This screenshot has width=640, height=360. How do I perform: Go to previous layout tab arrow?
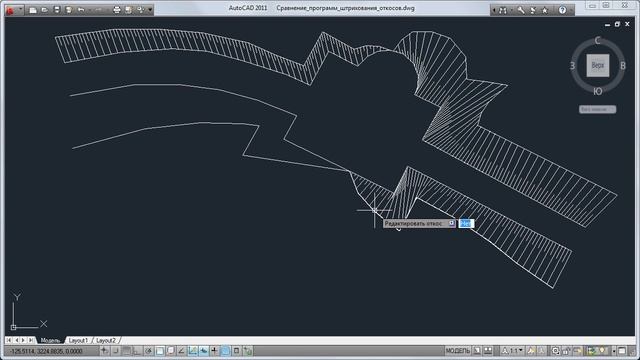pyautogui.click(x=16, y=340)
